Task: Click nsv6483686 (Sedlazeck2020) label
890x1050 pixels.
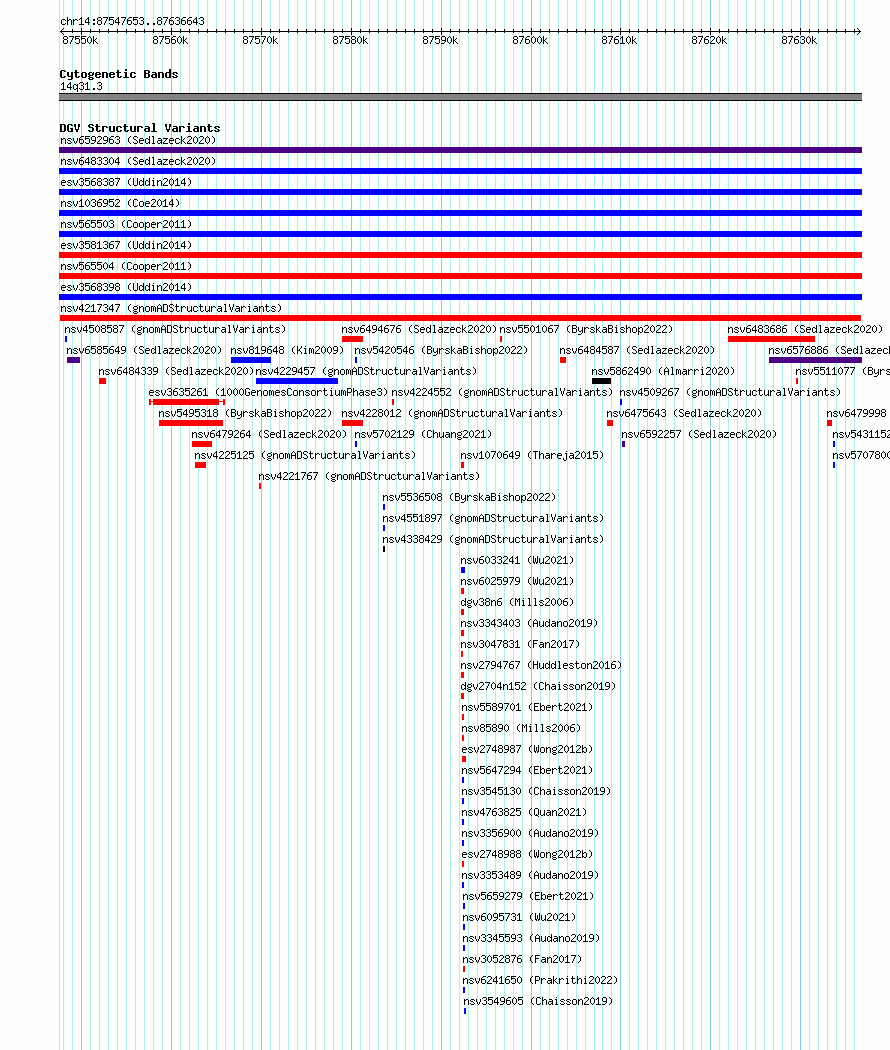Action: coord(805,329)
